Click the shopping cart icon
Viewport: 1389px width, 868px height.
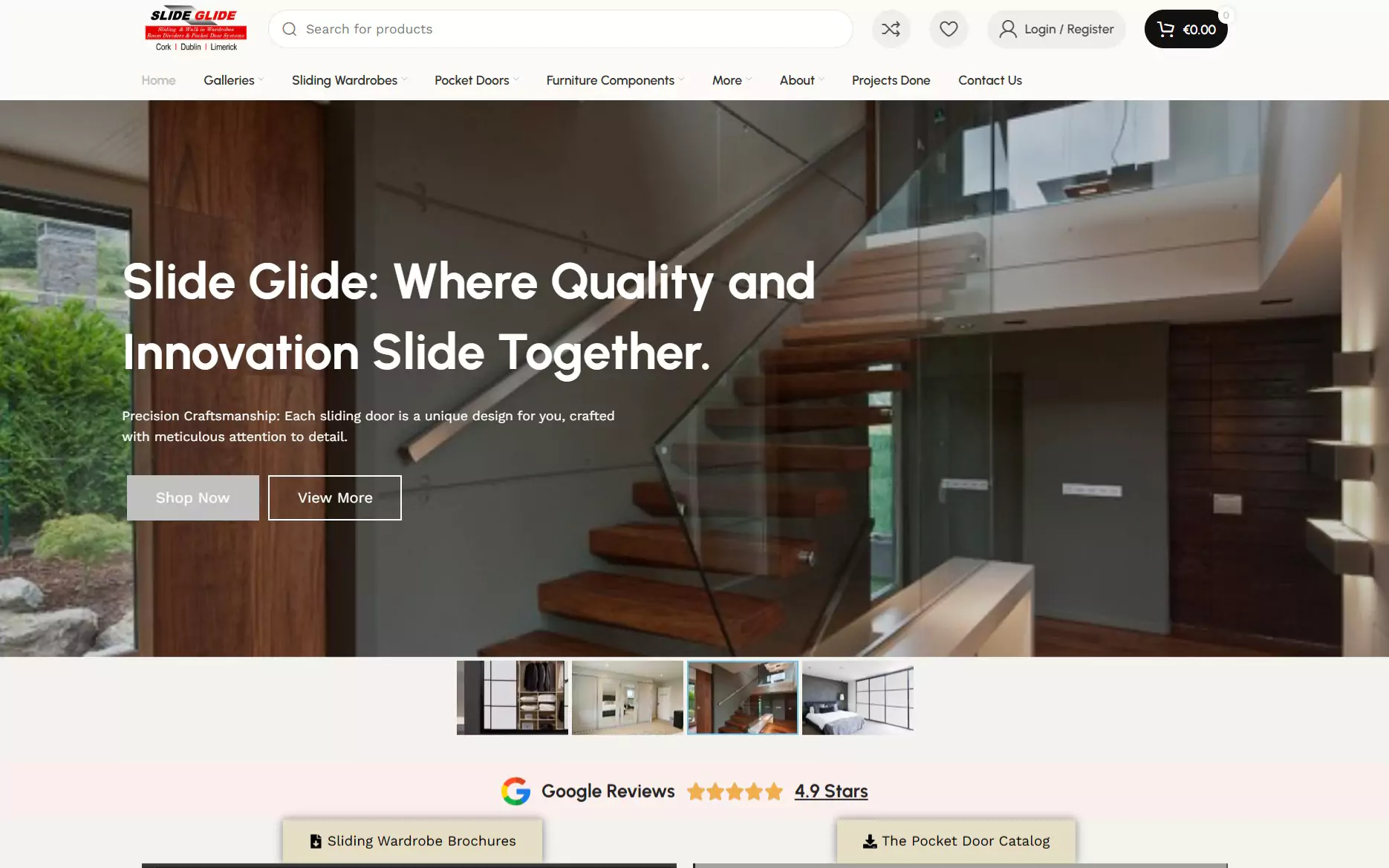point(1165,29)
